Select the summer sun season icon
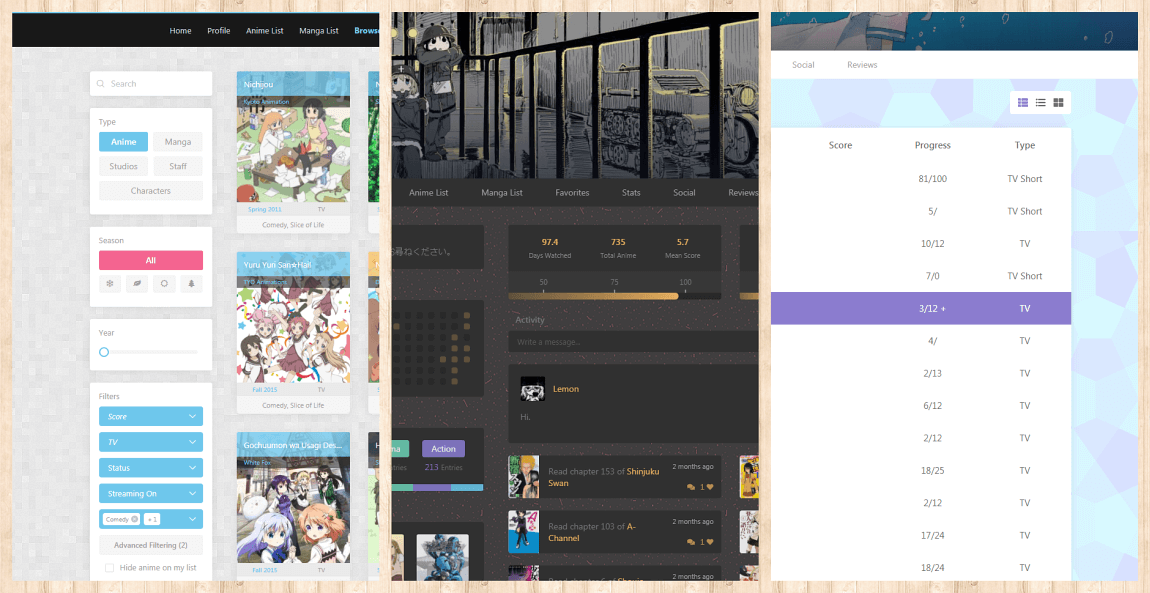Image resolution: width=1150 pixels, height=593 pixels. [x=164, y=284]
